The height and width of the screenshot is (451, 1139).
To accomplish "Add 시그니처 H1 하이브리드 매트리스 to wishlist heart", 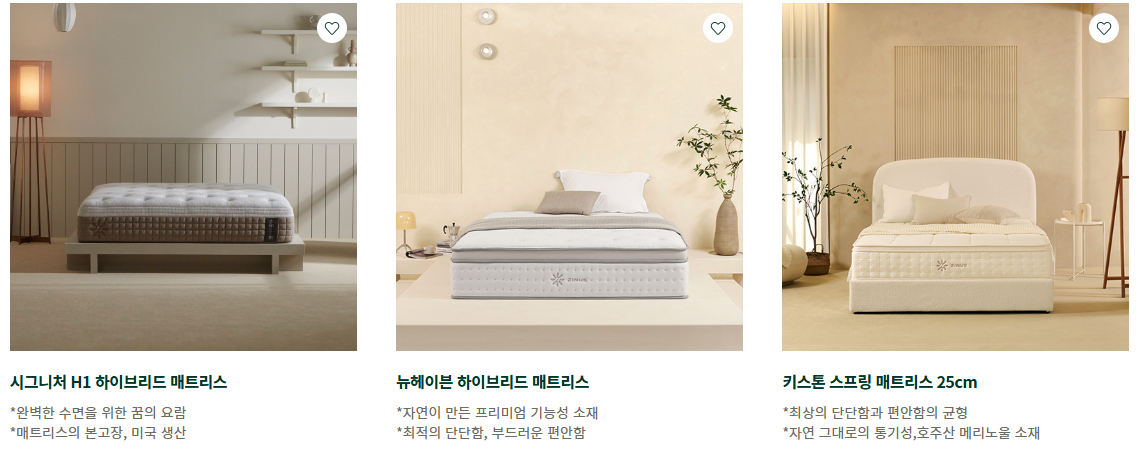I will tap(332, 28).
